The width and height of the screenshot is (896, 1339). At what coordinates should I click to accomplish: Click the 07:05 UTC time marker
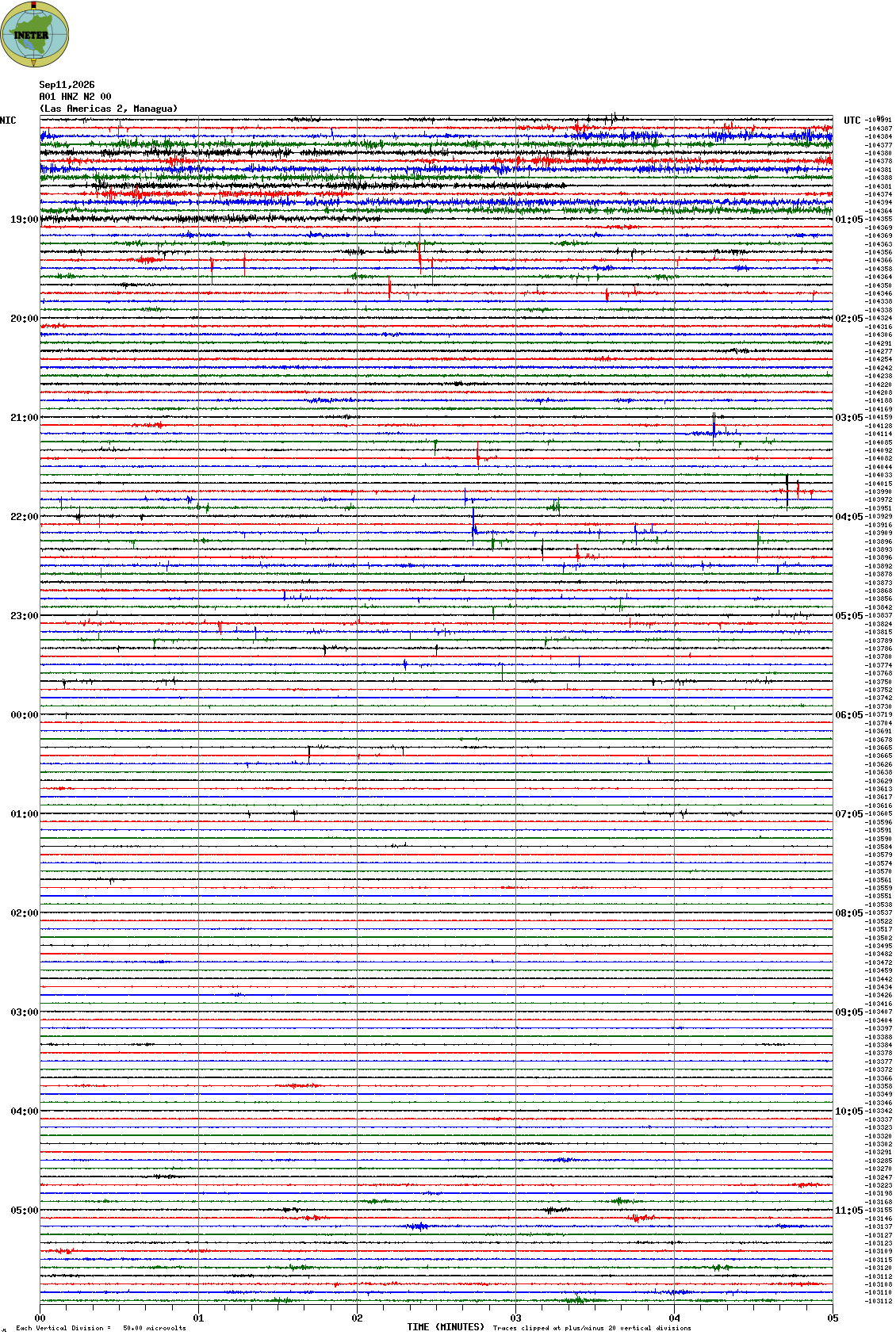tap(849, 814)
